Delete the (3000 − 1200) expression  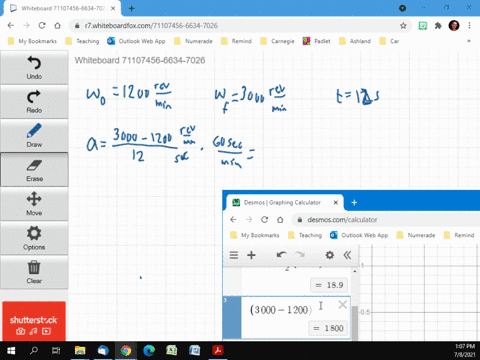(342, 305)
